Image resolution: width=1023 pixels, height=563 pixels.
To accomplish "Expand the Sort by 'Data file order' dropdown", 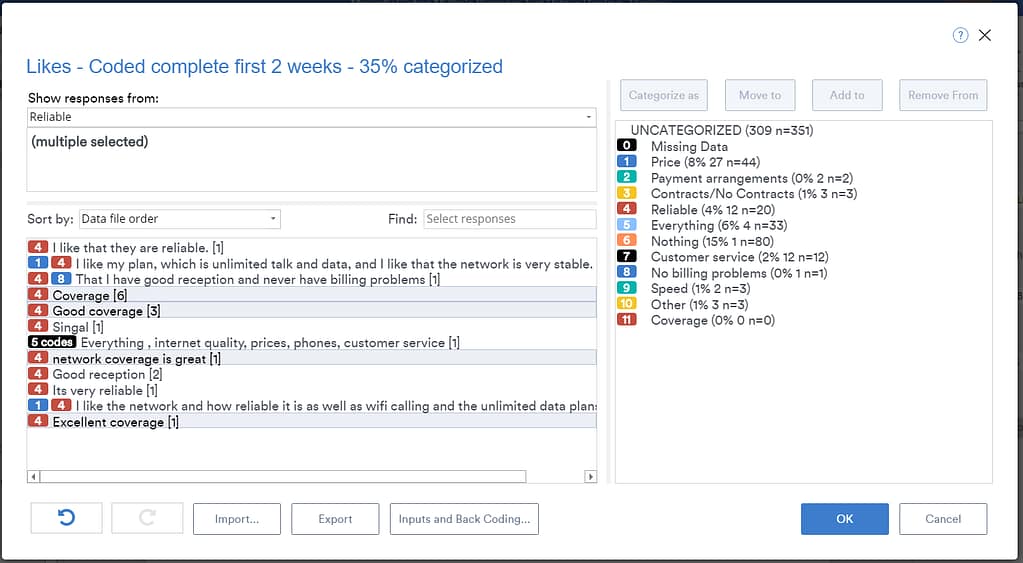I will [180, 219].
